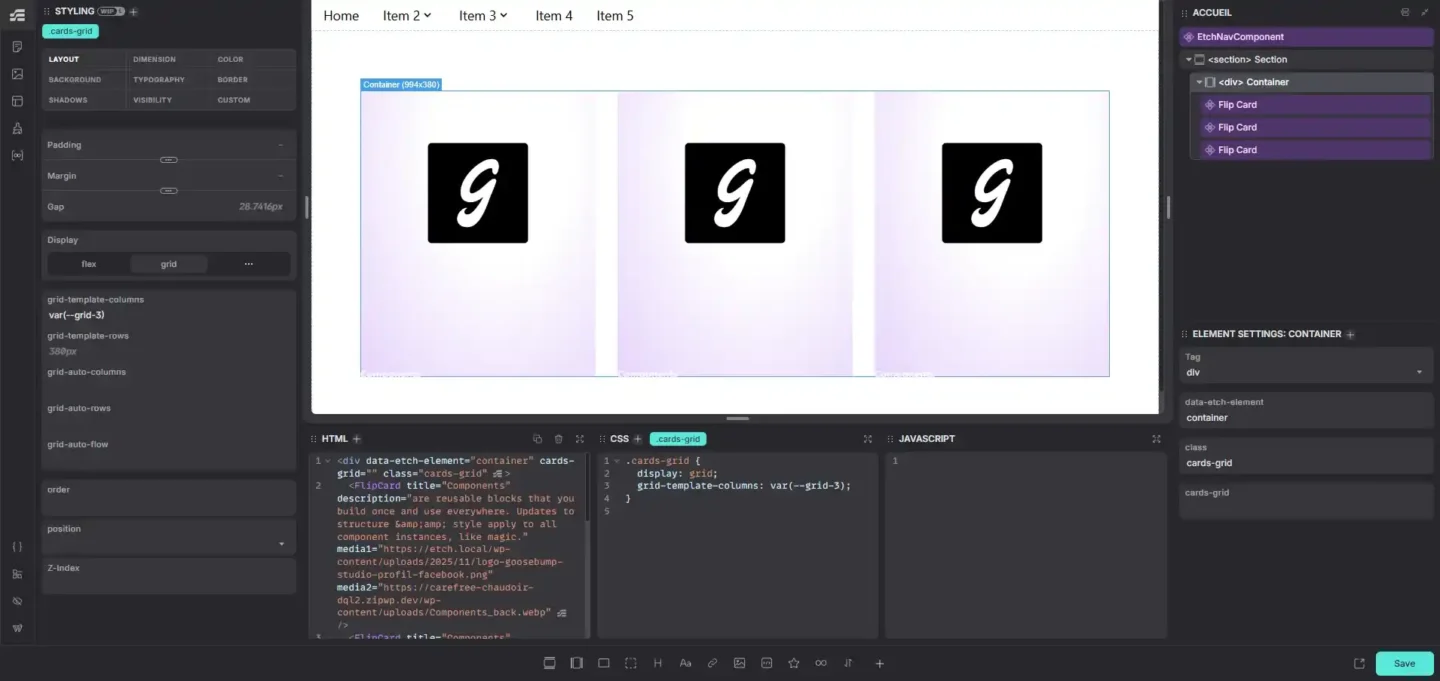Add an image element from bottom toolbar
This screenshot has width=1440, height=681.
[739, 663]
